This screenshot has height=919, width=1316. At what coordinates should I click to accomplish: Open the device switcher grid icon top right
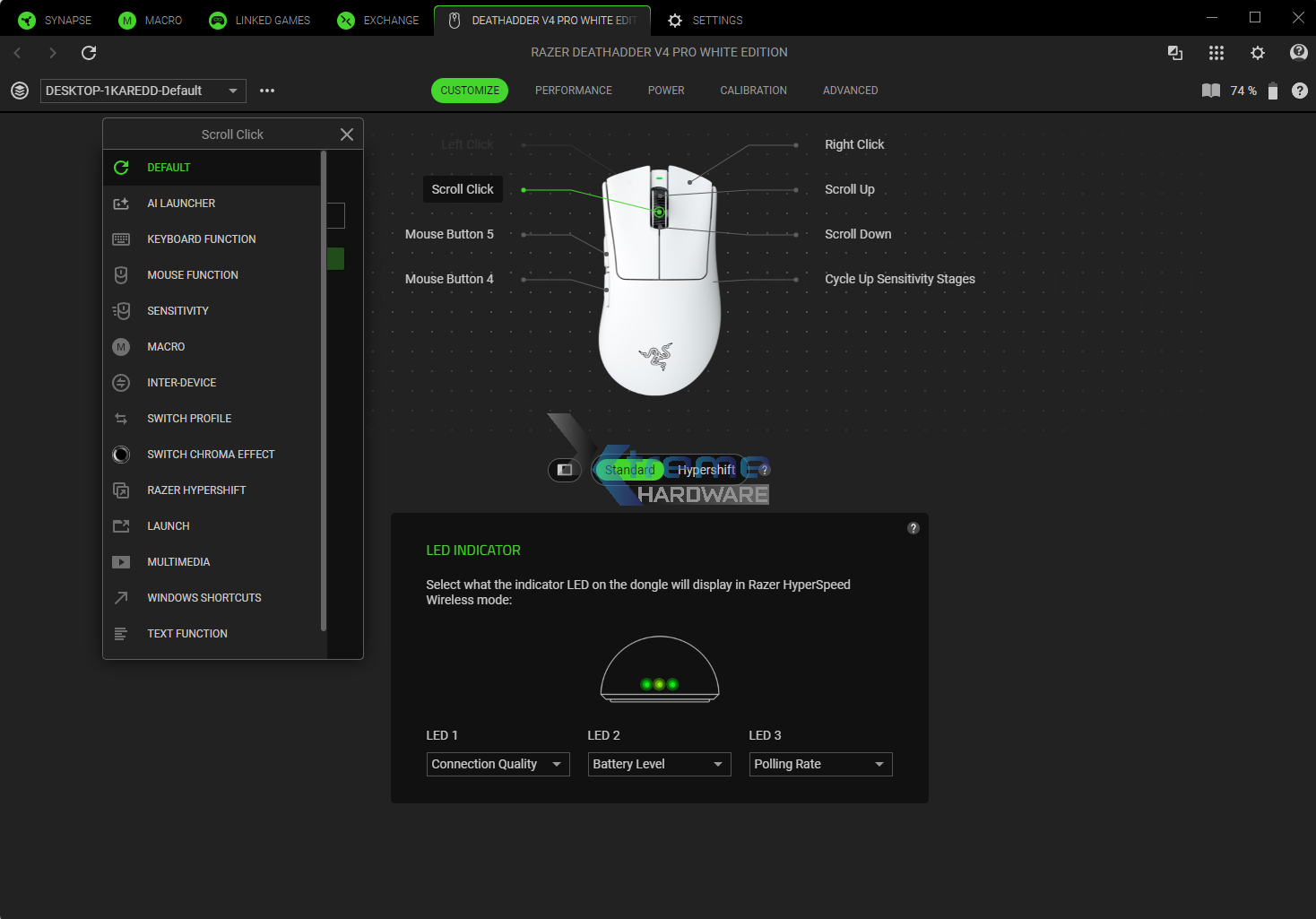1216,53
